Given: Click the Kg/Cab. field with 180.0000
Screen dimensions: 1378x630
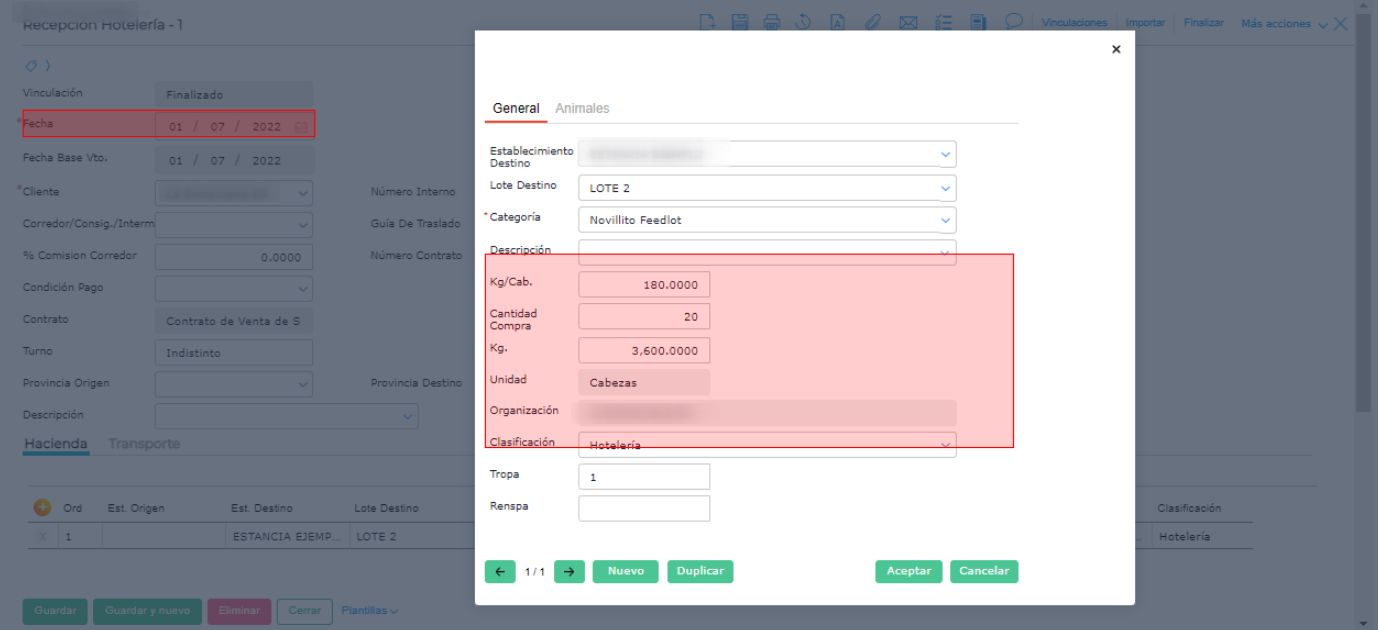Looking at the screenshot, I should click(644, 285).
